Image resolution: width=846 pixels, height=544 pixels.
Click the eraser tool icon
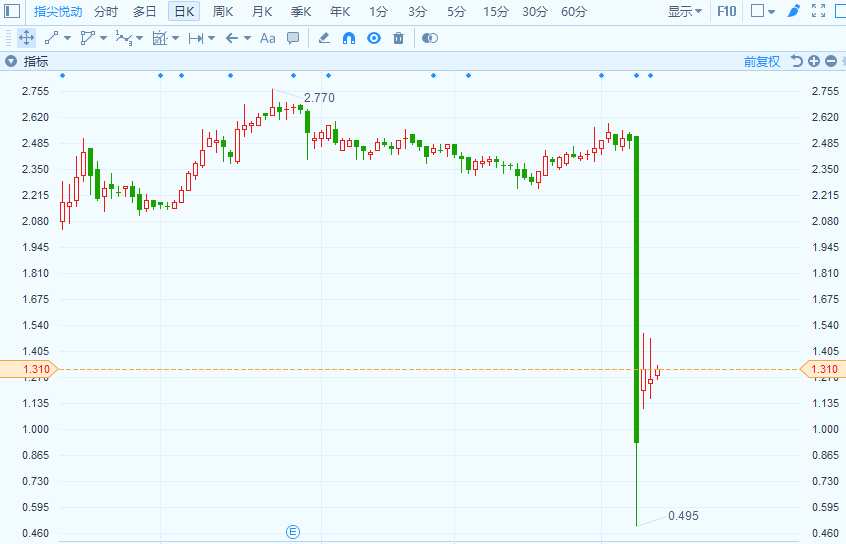[x=324, y=38]
